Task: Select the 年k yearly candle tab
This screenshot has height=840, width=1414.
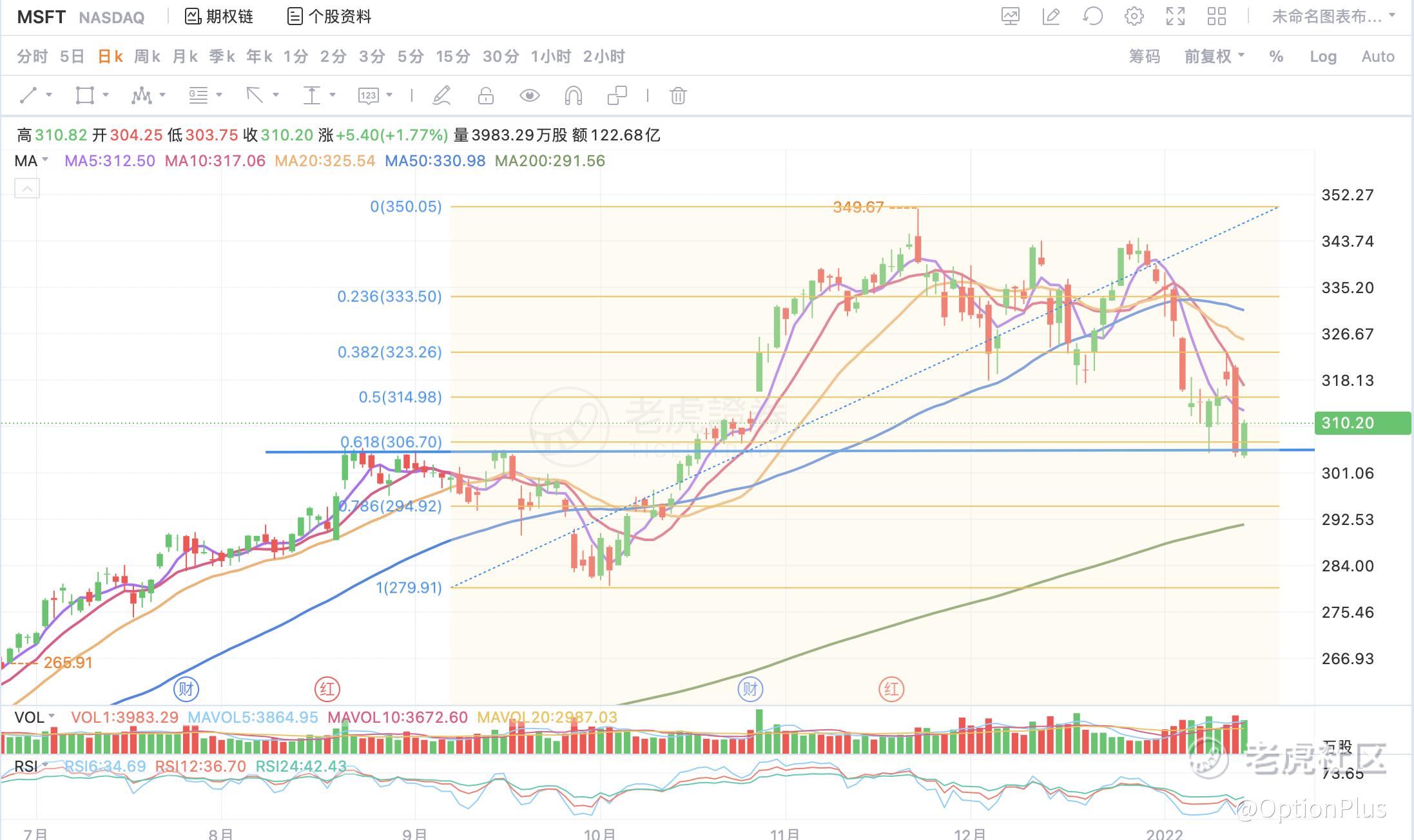Action: tap(259, 57)
